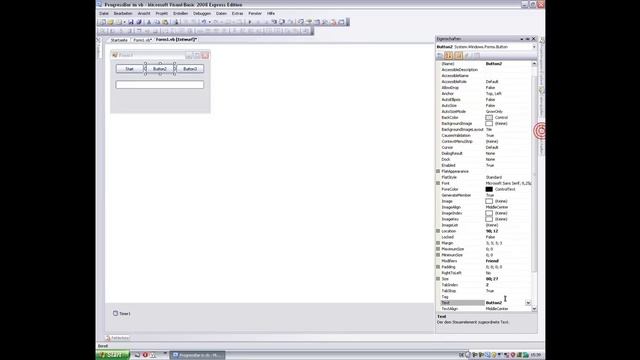
Task: Expand the MaximumSize property
Action: tap(438, 249)
